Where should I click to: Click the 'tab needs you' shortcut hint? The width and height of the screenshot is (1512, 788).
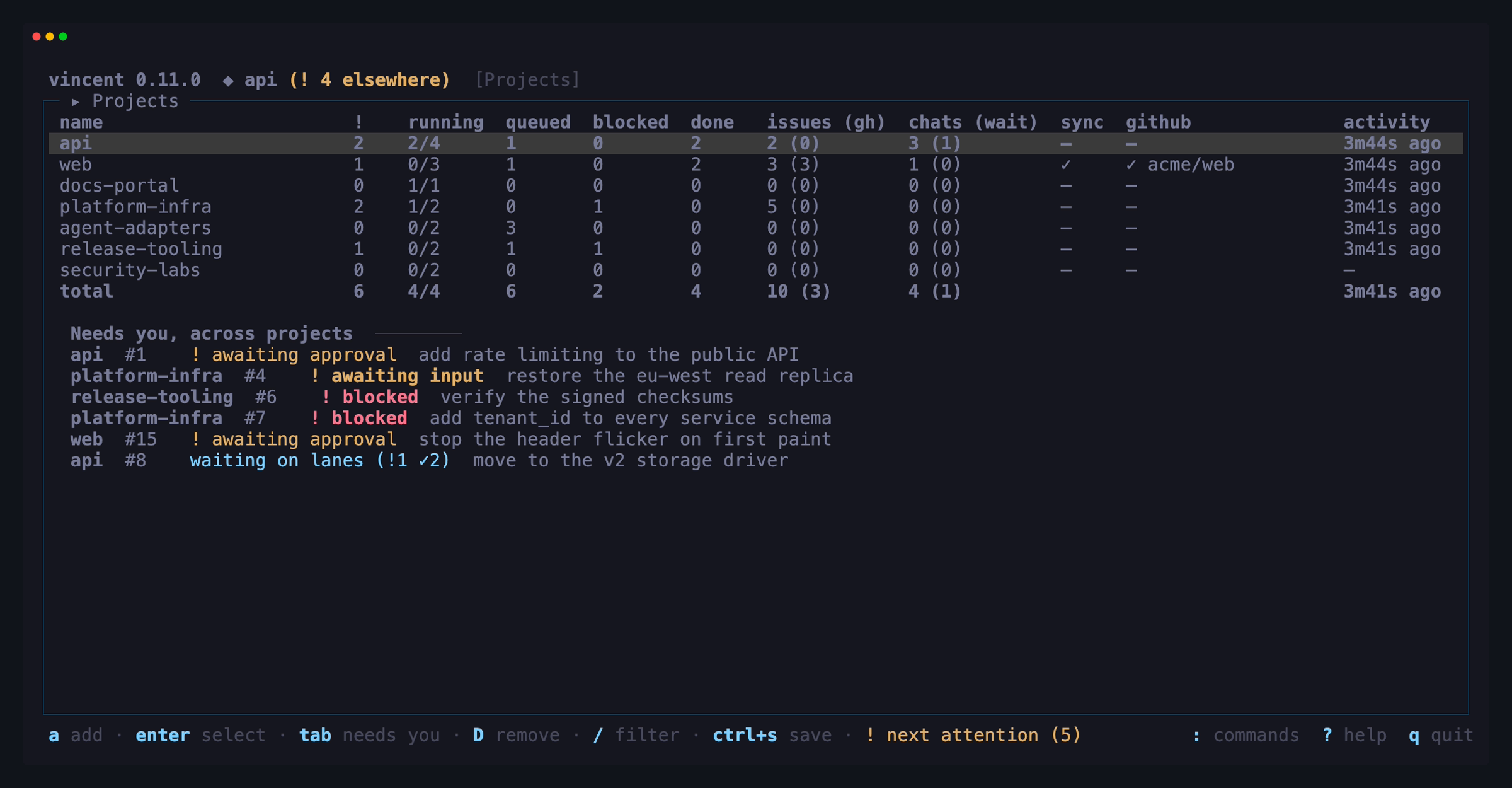coord(369,735)
